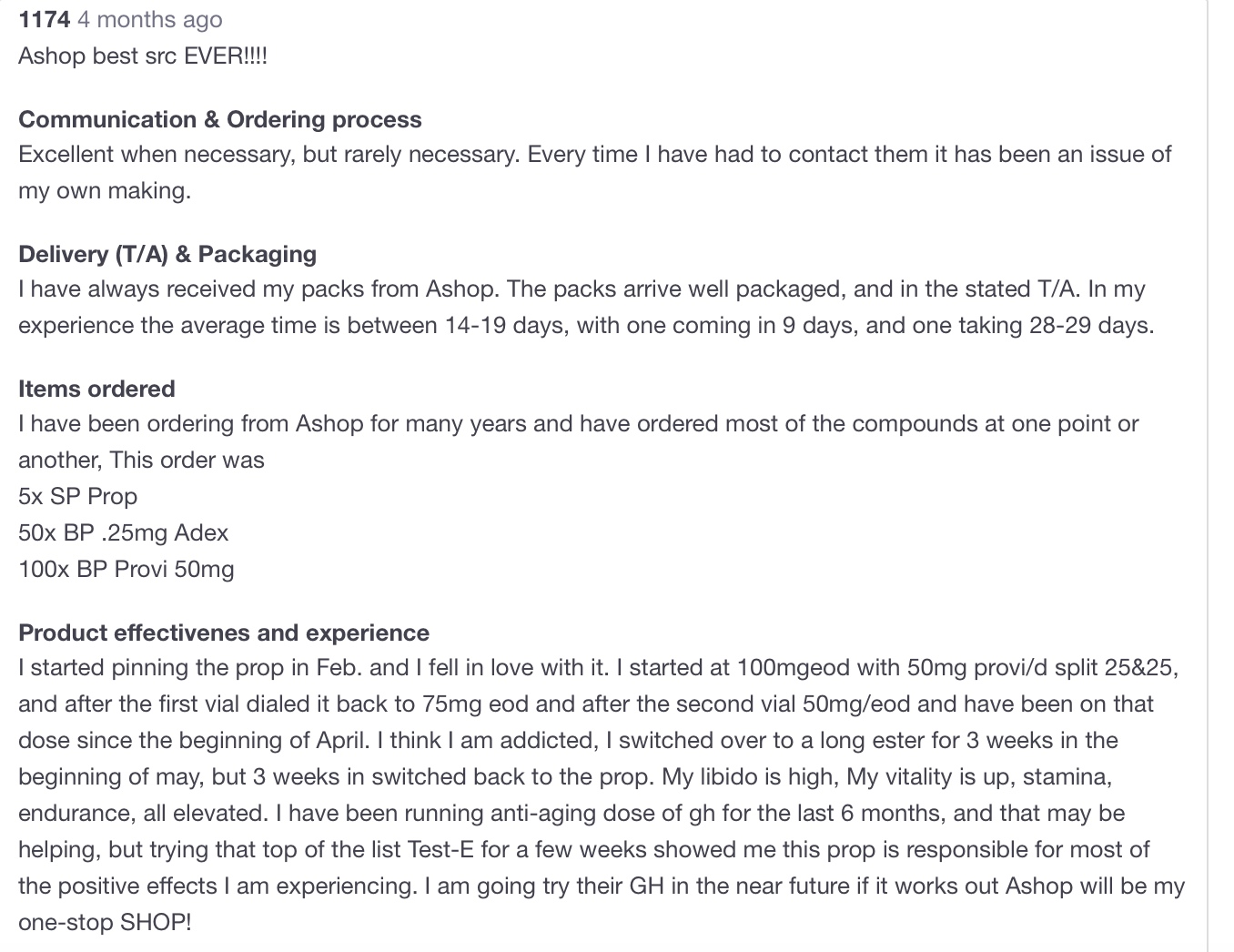The width and height of the screenshot is (1234, 952).
Task: Click the "Items ordered" heading
Action: tap(96, 389)
